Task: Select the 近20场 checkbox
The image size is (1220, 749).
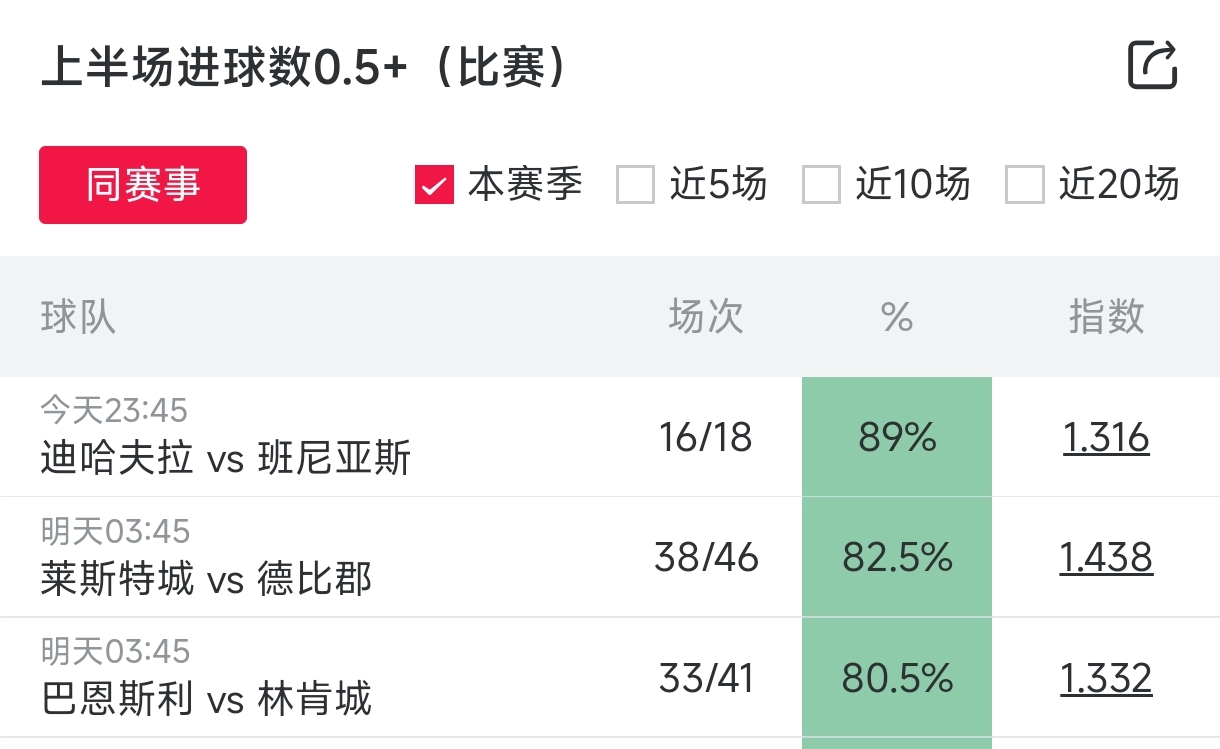Action: click(x=1025, y=185)
